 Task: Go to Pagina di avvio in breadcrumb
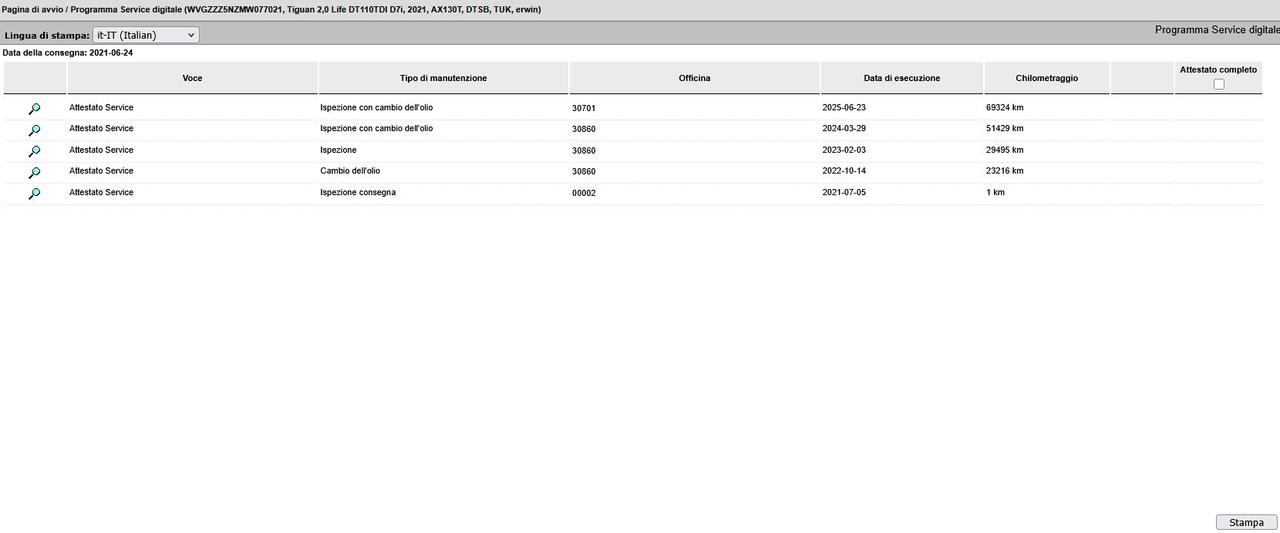coord(31,9)
